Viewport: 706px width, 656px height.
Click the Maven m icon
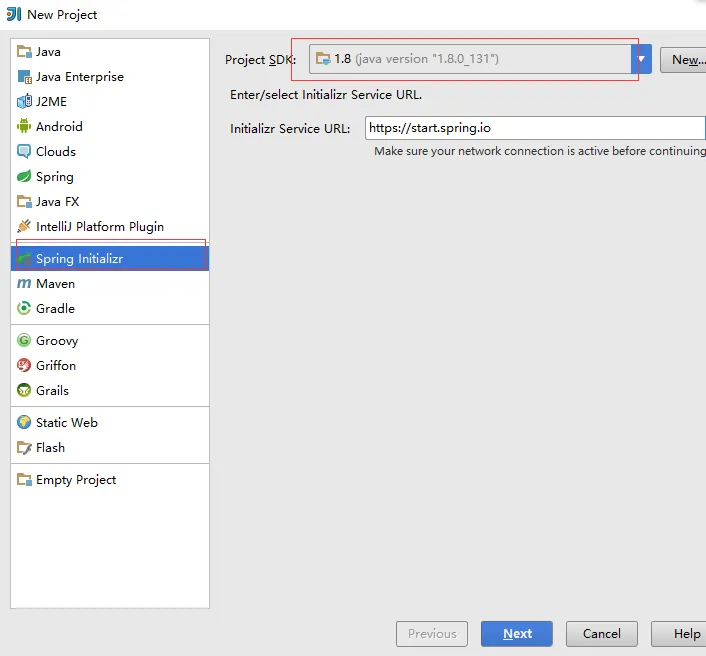coord(24,284)
